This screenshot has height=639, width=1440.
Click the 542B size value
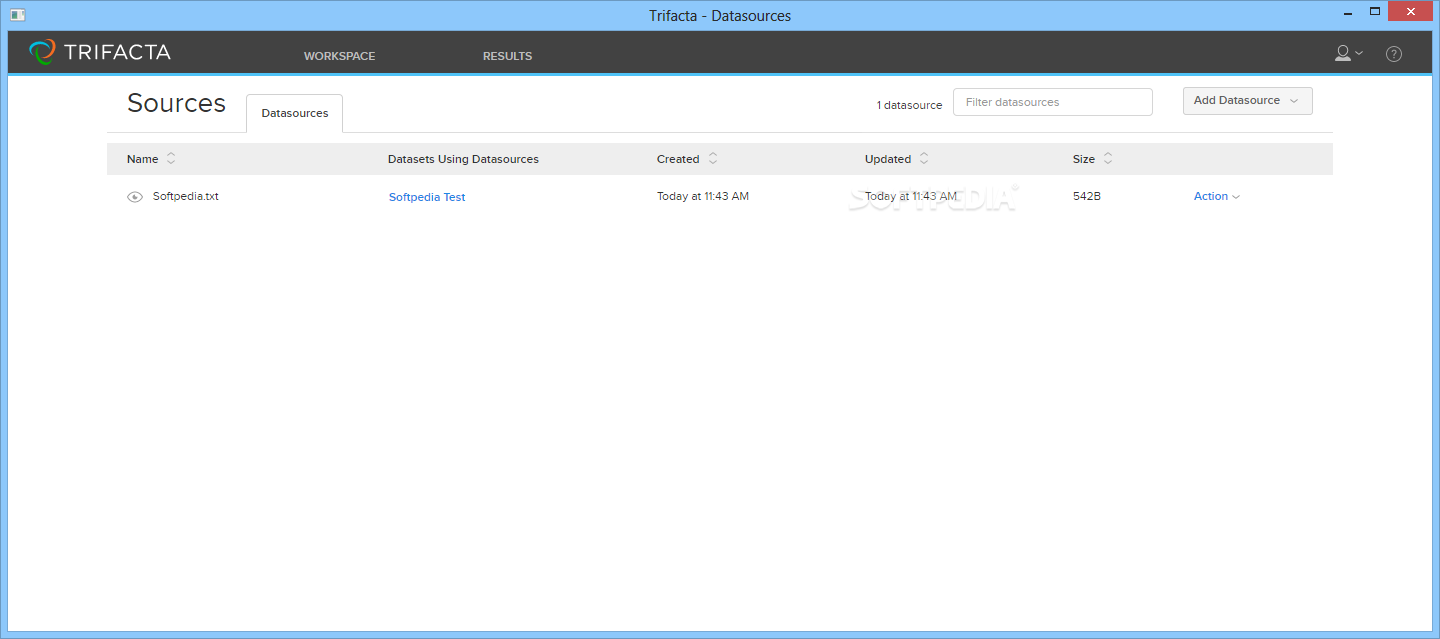[x=1087, y=196]
